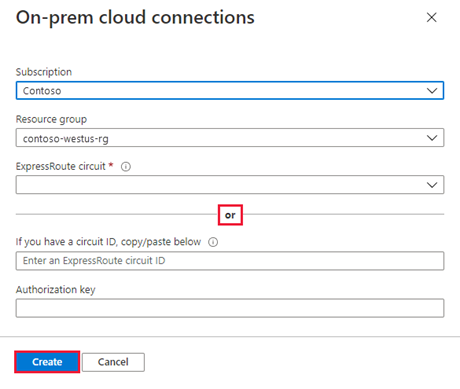Click the 'If you have a circuit ID' label
Viewport: 460px width, 389px height.
(108, 242)
